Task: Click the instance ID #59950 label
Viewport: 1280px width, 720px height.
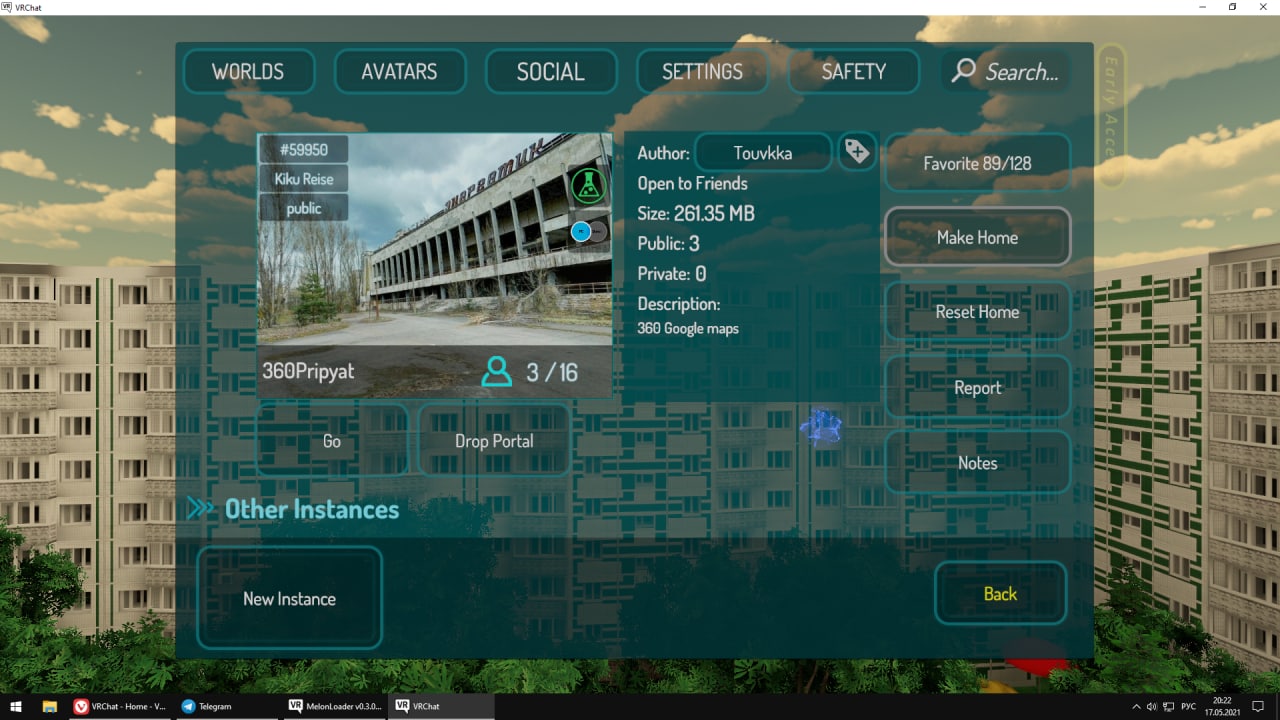Action: click(x=304, y=150)
